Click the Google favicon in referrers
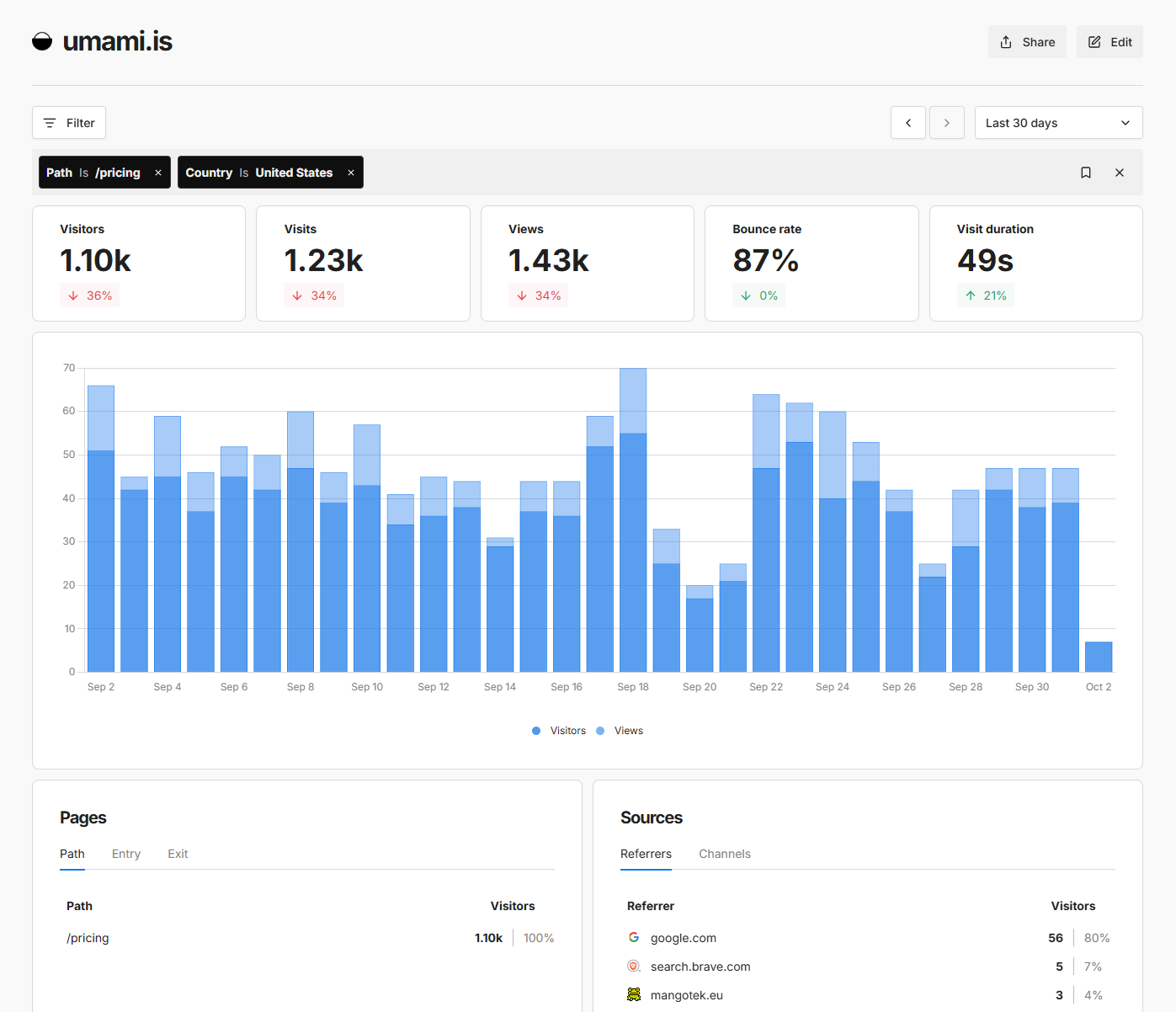 (634, 938)
